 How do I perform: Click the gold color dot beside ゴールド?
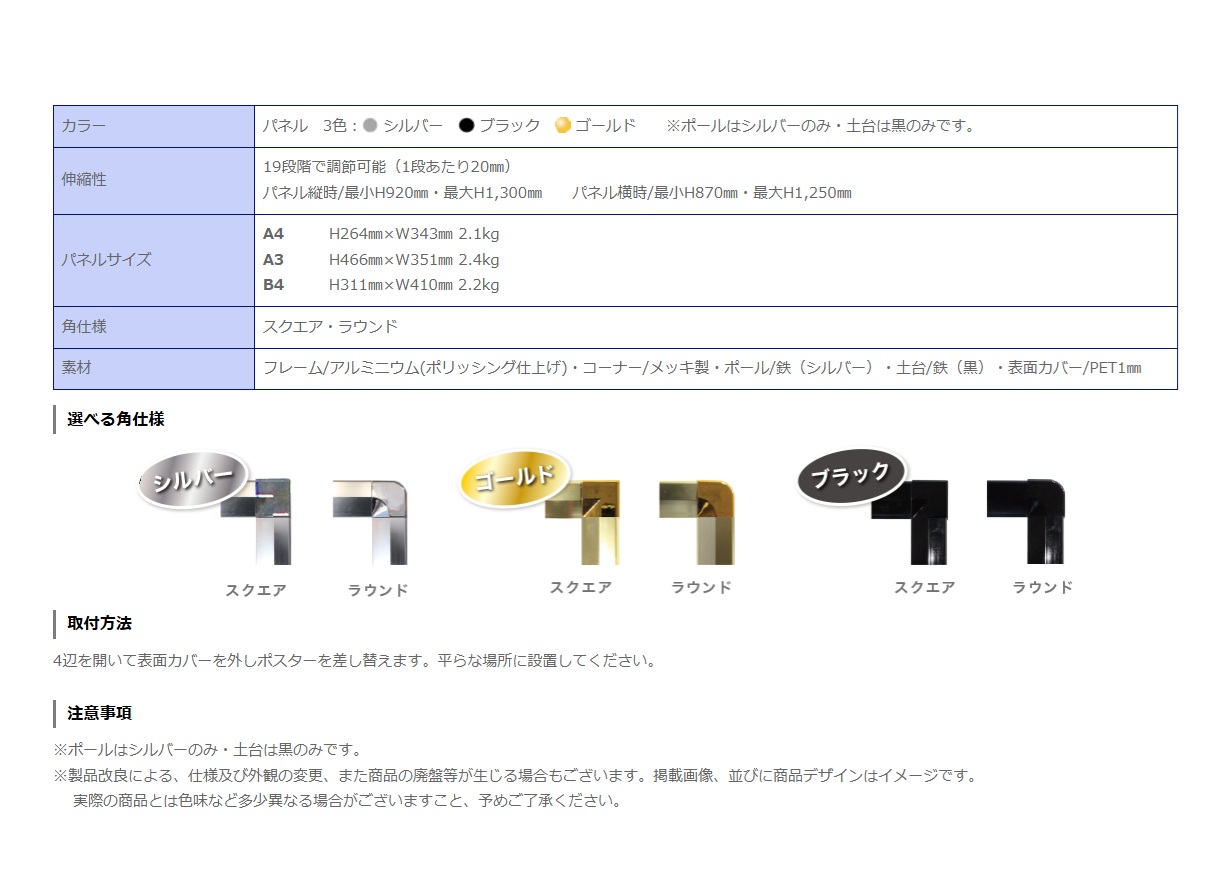tap(563, 126)
